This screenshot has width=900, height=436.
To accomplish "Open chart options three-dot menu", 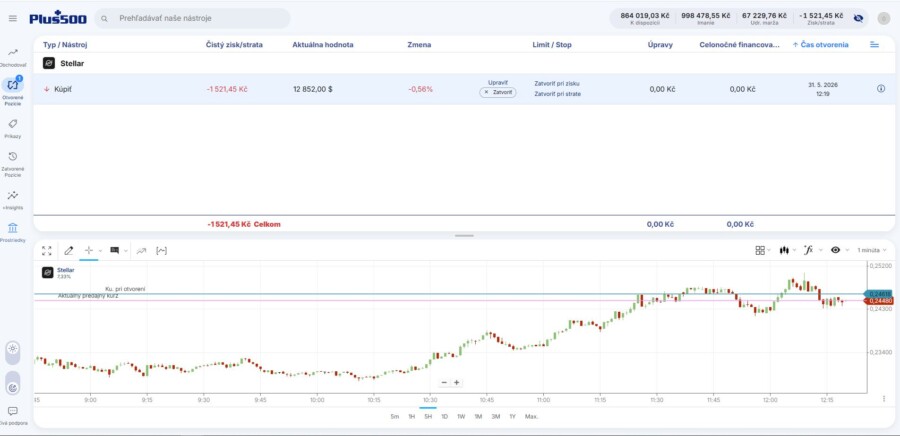I will pos(884,399).
